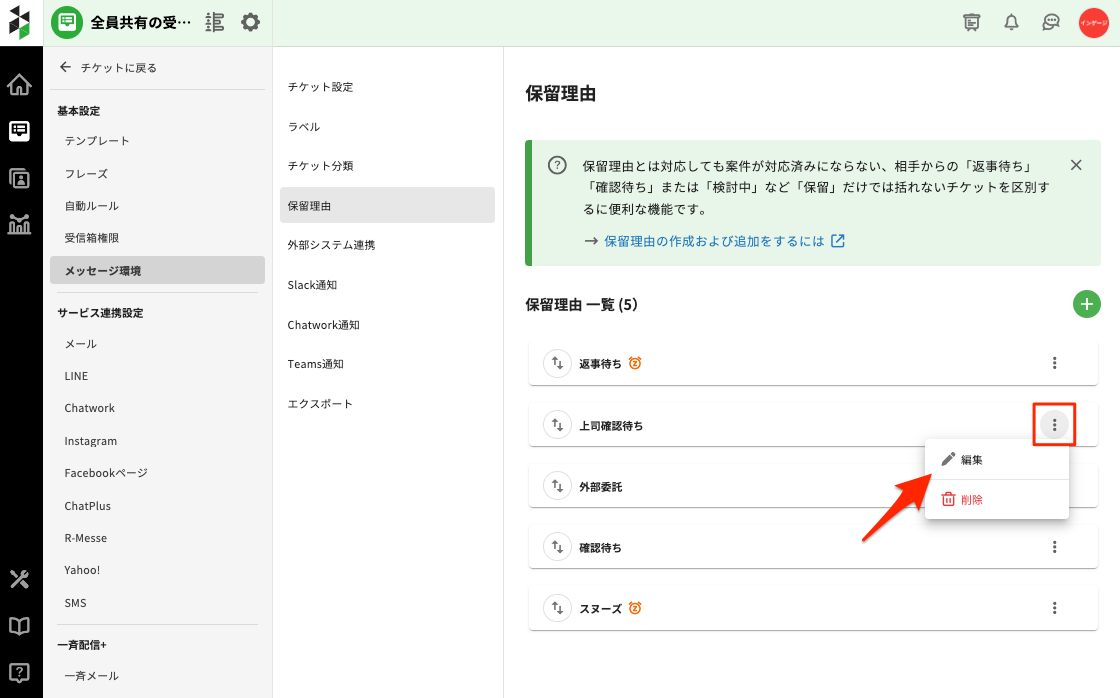Click the tools wrench icon in sidebar
Image resolution: width=1120 pixels, height=698 pixels.
tap(19, 579)
